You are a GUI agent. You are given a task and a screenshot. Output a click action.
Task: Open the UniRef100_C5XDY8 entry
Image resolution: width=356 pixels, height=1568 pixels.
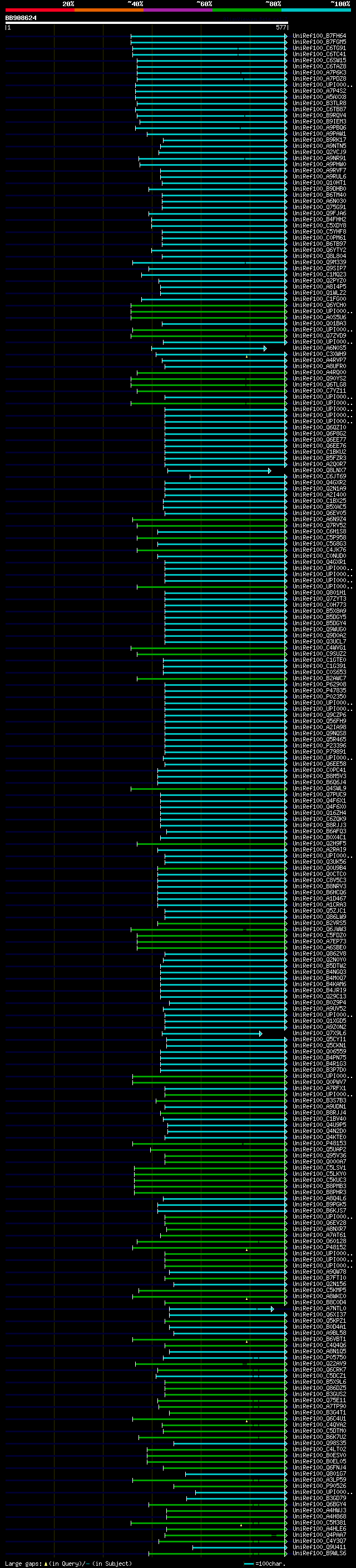tap(319, 225)
